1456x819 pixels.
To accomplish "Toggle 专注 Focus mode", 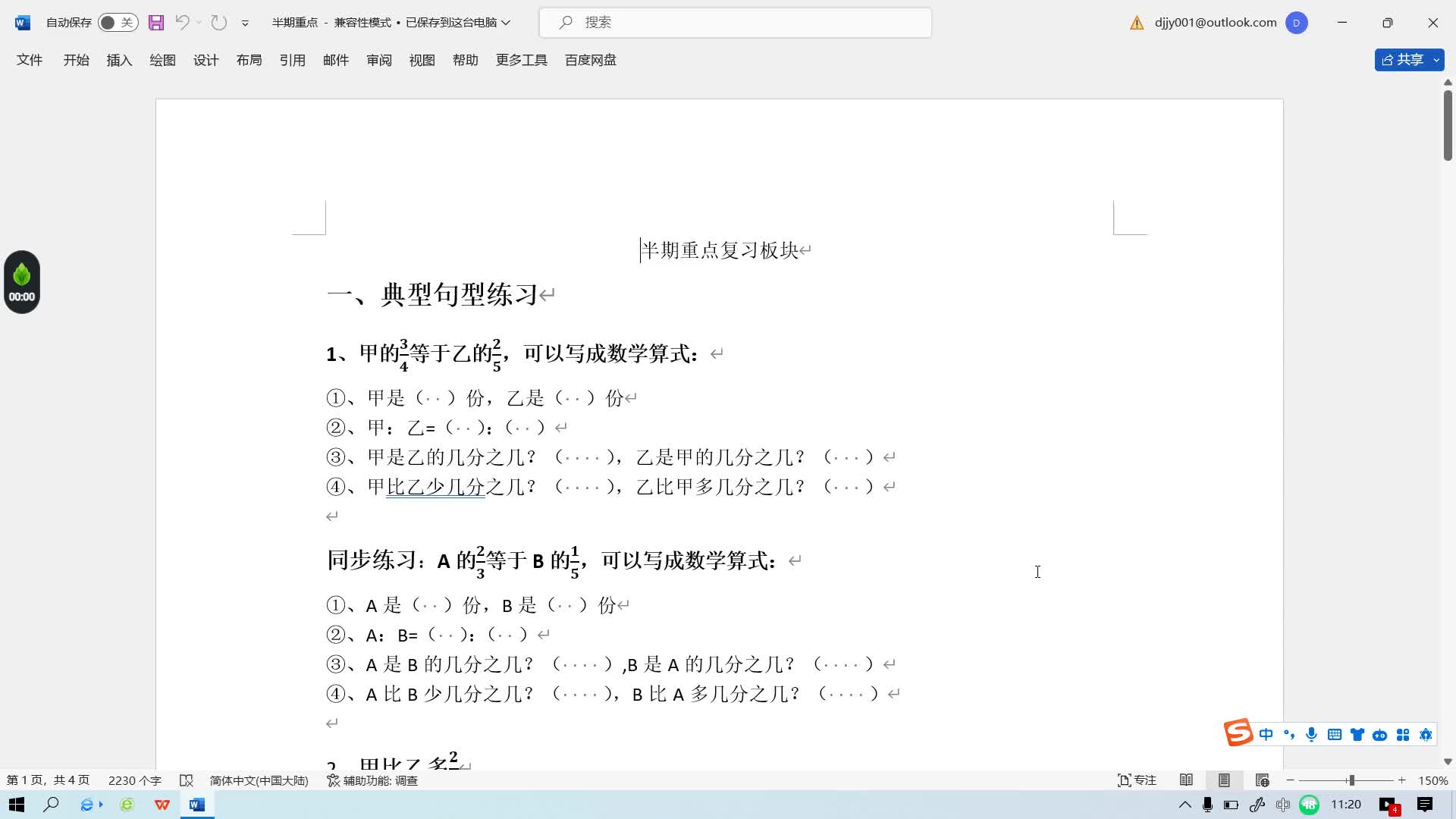I will tap(1137, 780).
